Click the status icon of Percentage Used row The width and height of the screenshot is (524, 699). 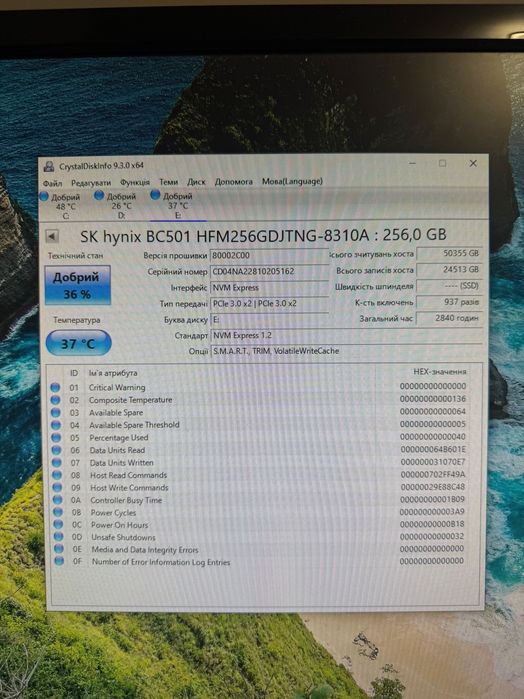click(56, 437)
